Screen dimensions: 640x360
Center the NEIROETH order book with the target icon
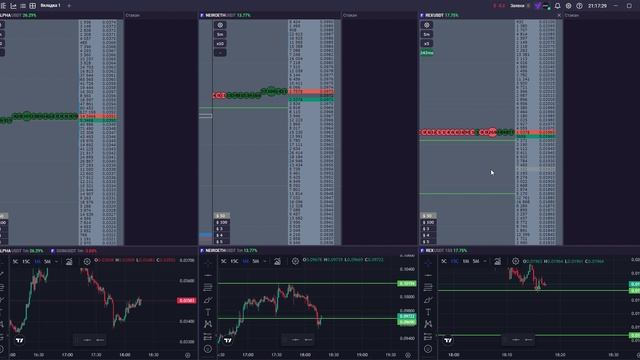pos(220,25)
